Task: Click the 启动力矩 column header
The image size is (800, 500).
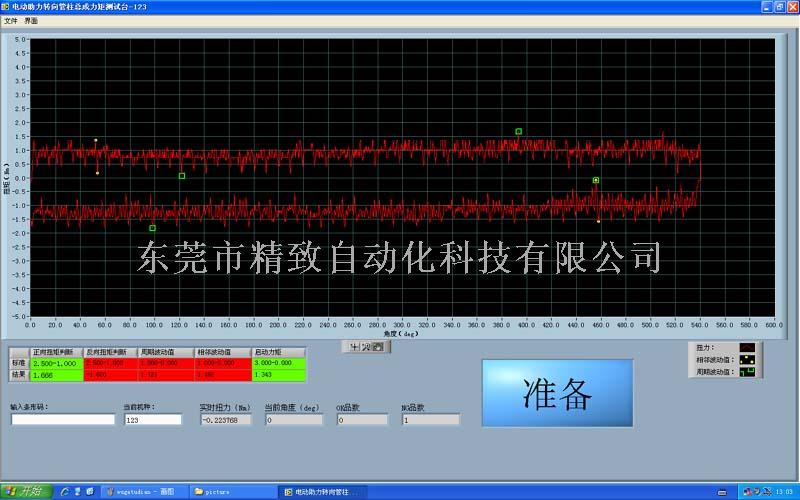Action: pyautogui.click(x=279, y=352)
